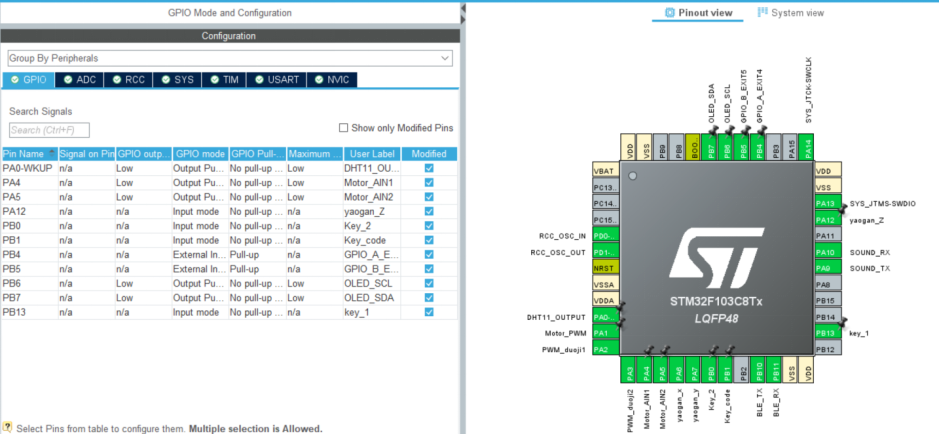Toggle Modified checkbox for PA0-WKUP row
The width and height of the screenshot is (939, 434).
pyautogui.click(x=429, y=169)
